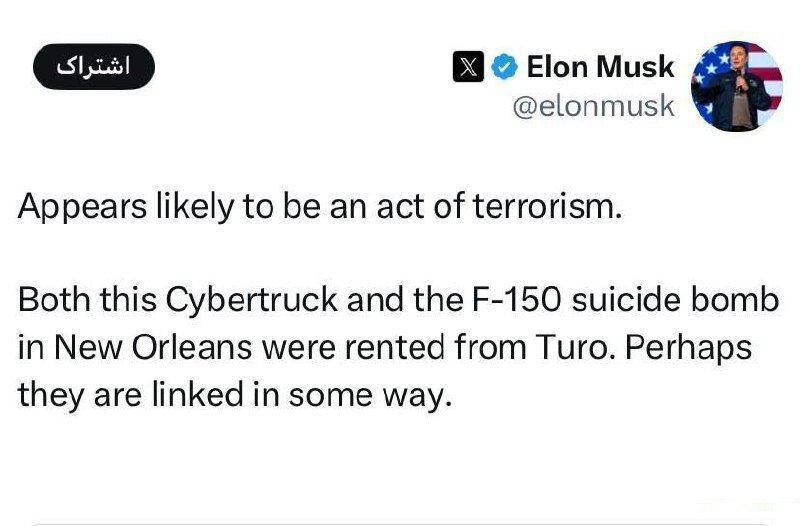Open the Elon Musk display name link
800x526 pixels.
coord(600,68)
